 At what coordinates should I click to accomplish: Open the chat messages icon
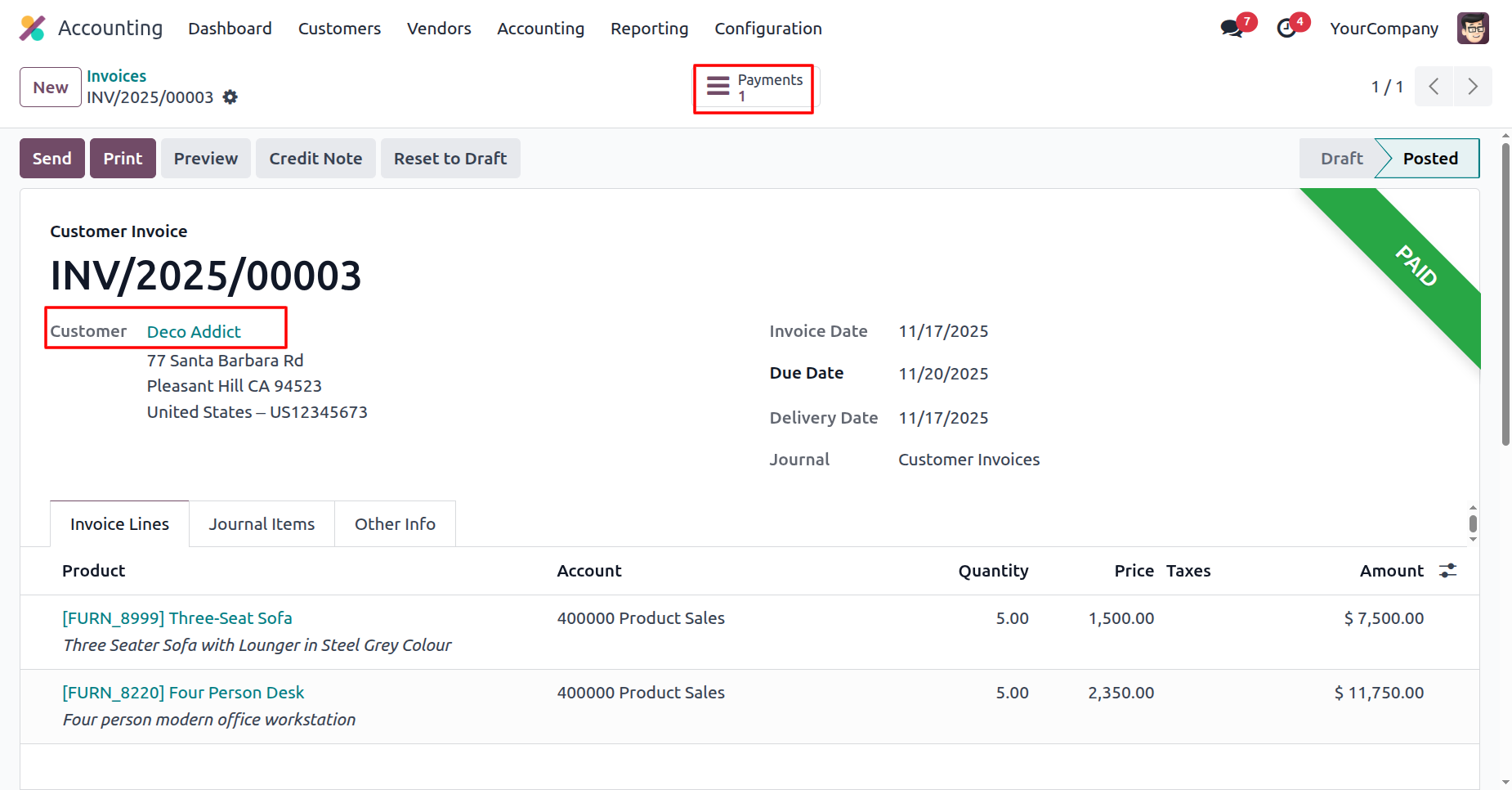1231,29
